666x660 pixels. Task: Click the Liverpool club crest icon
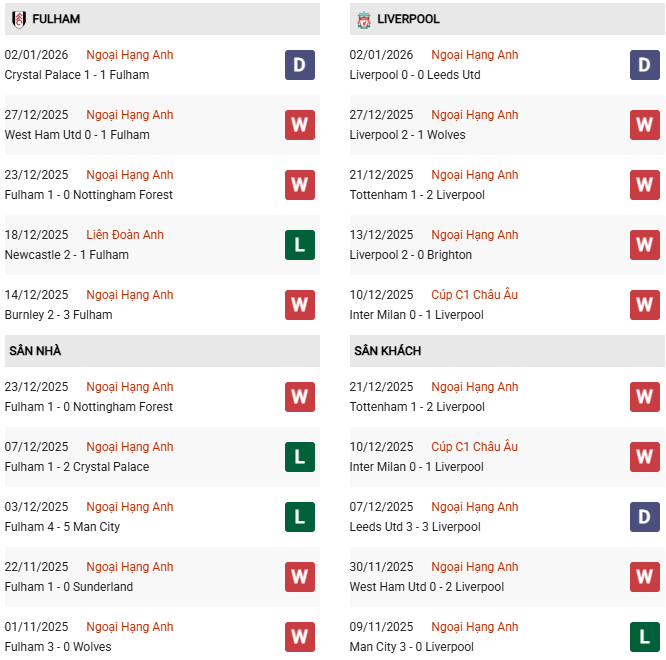[363, 19]
